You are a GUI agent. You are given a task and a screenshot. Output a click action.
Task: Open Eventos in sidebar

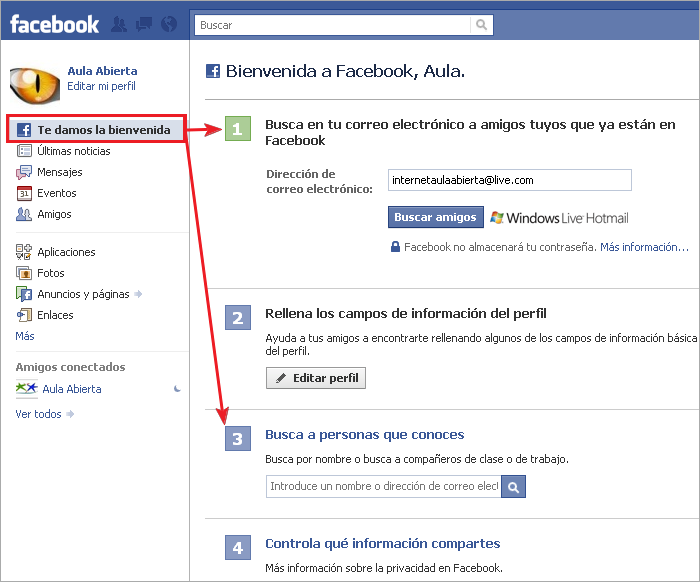point(57,193)
